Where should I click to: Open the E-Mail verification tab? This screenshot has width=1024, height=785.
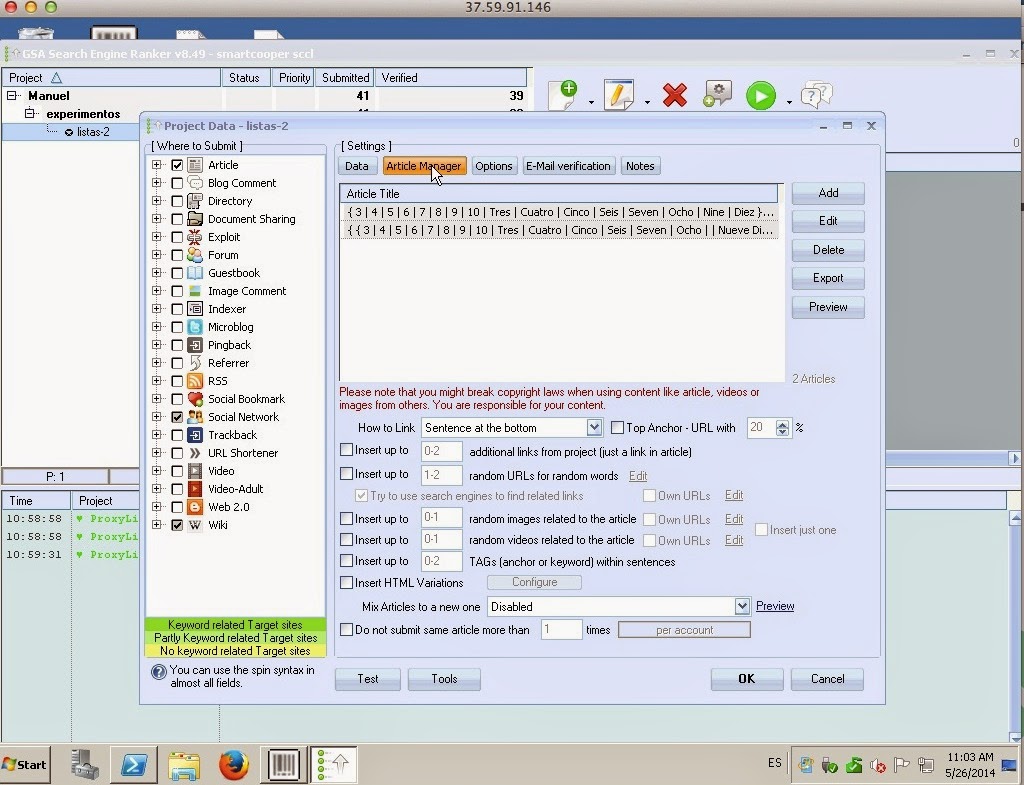coord(568,166)
